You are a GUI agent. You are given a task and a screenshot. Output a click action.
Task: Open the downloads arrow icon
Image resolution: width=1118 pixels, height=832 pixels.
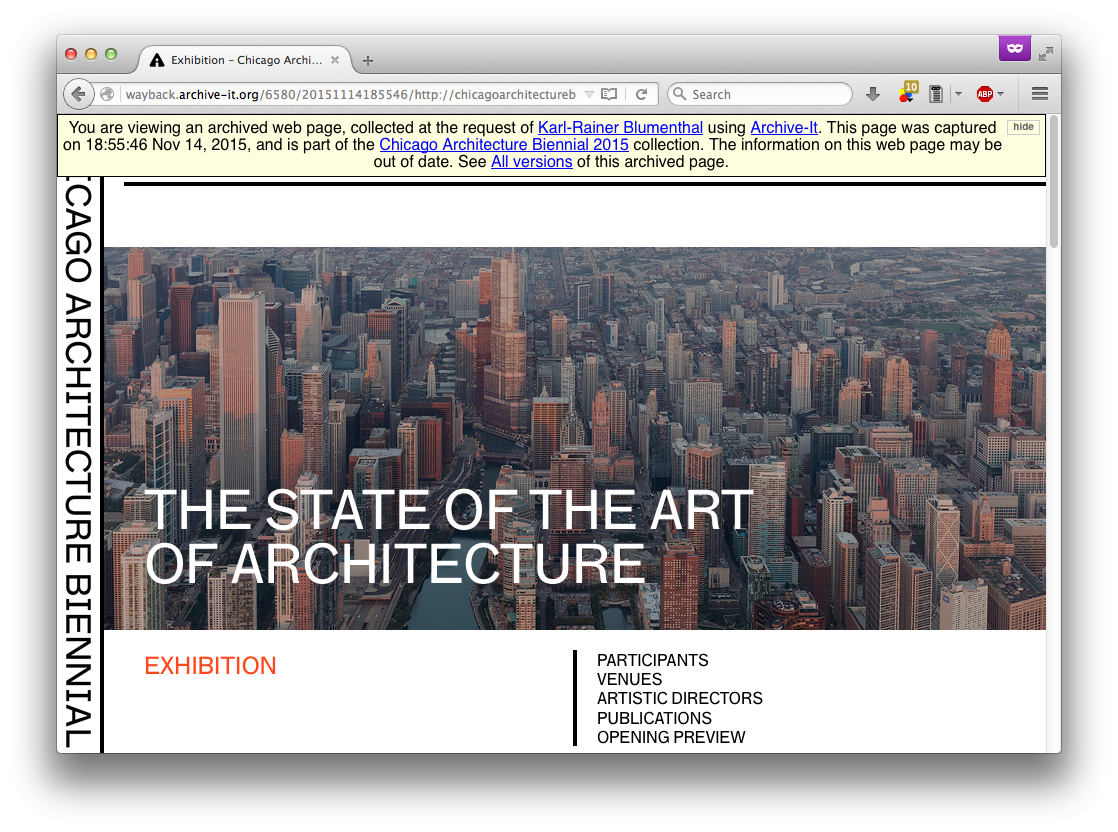pyautogui.click(x=873, y=94)
